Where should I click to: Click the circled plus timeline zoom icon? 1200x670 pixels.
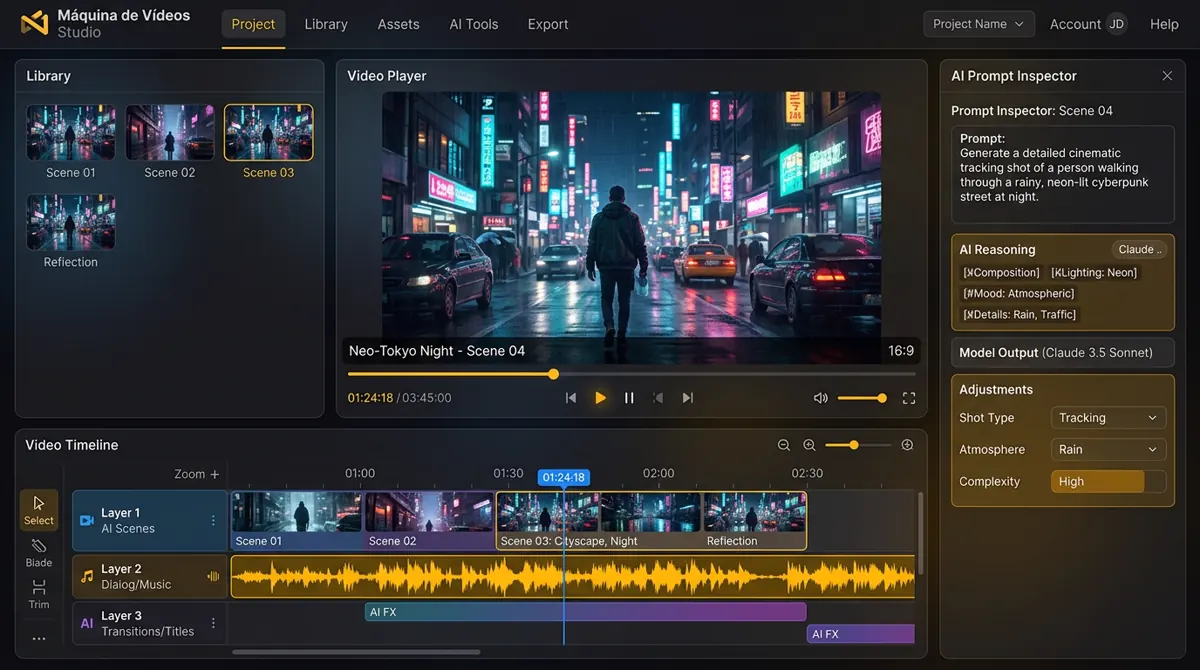tap(907, 445)
